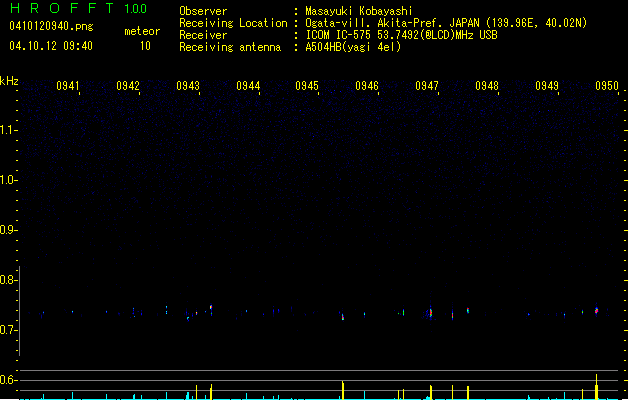Click the 0.8 kHz axis label
This screenshot has height=400, width=629.
[8, 280]
